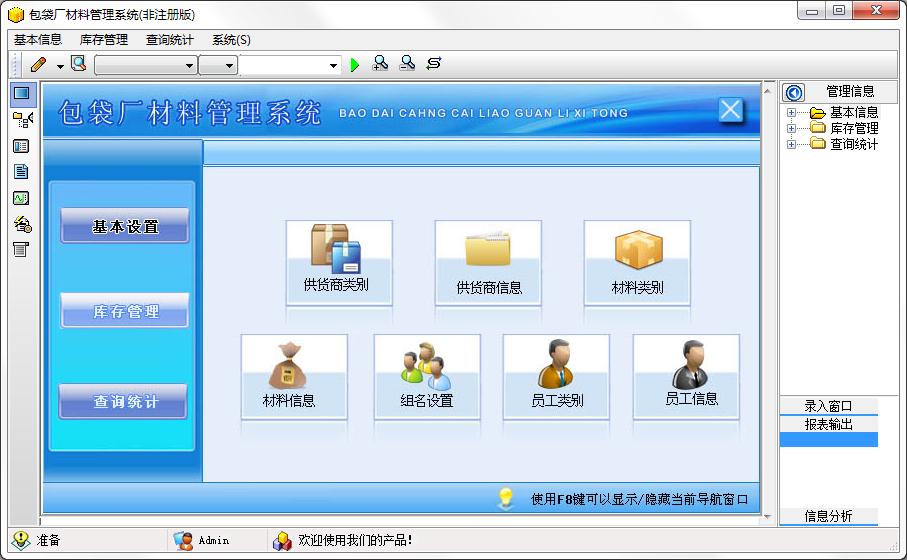Open the 系统(S) menu
907x560 pixels.
tap(231, 39)
